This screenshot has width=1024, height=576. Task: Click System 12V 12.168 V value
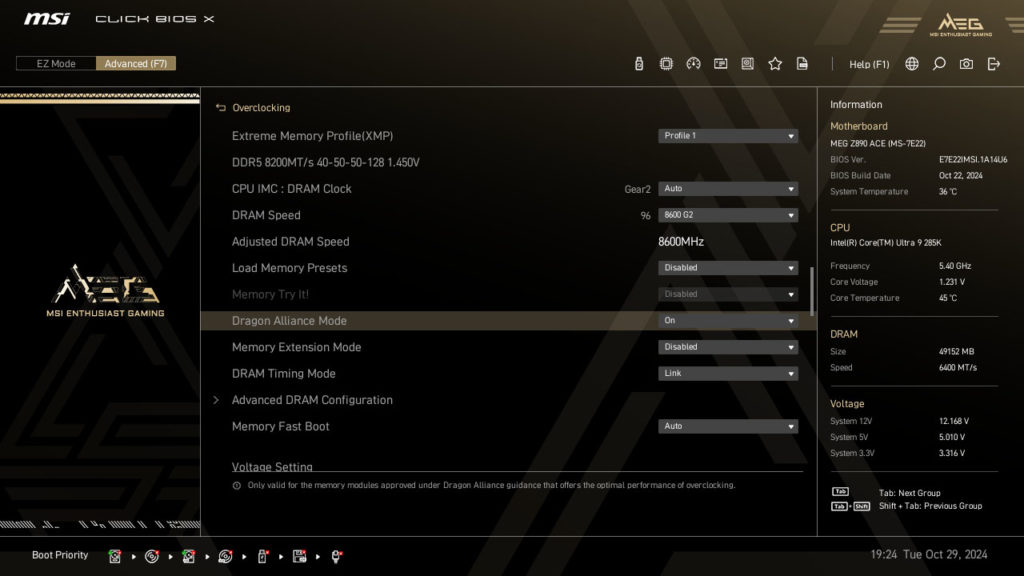pyautogui.click(x=953, y=421)
